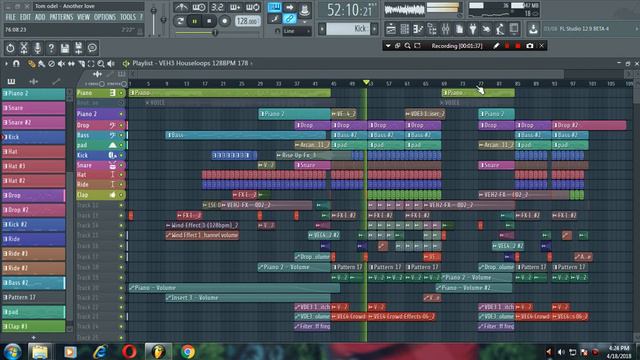640x360 pixels.
Task: Click the recorder camera snapshot icon
Action: click(529, 46)
